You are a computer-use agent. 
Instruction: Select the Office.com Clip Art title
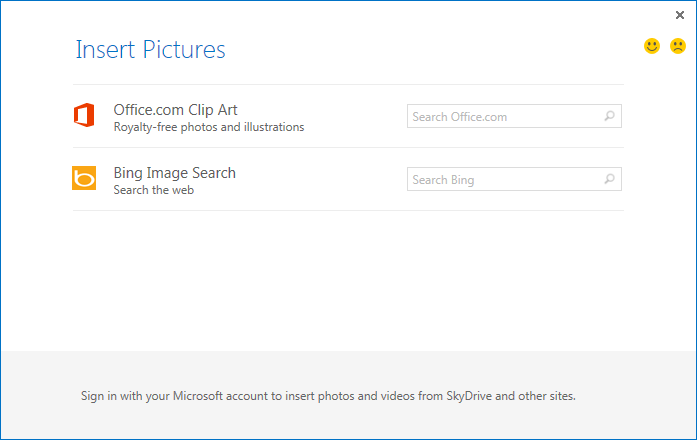tap(176, 110)
